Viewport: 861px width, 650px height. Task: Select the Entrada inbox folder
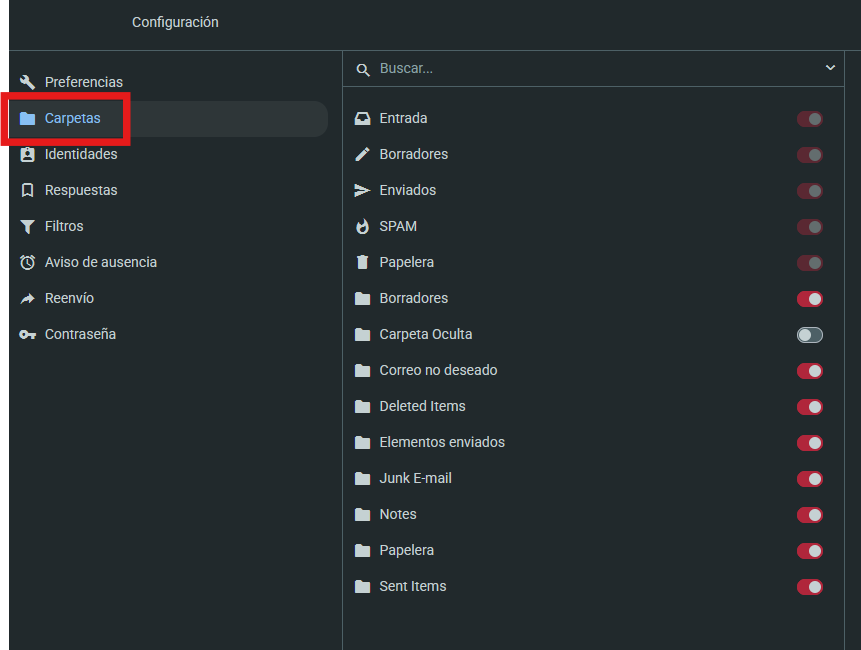click(x=403, y=118)
